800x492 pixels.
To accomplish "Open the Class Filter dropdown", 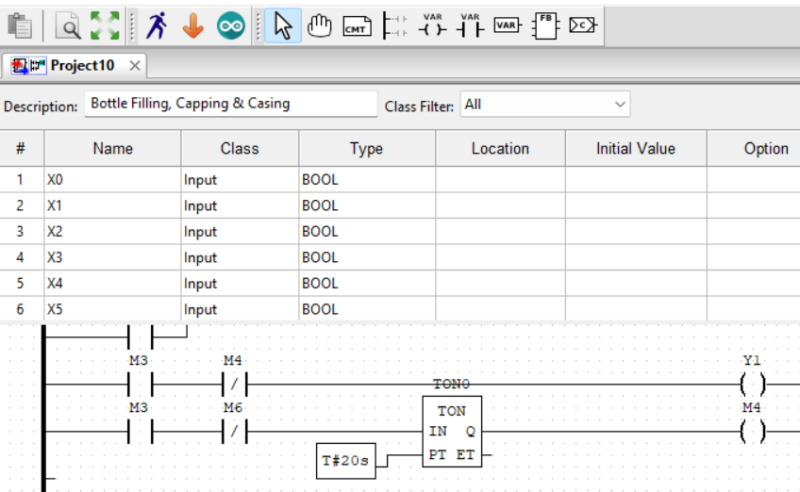I will 545,104.
